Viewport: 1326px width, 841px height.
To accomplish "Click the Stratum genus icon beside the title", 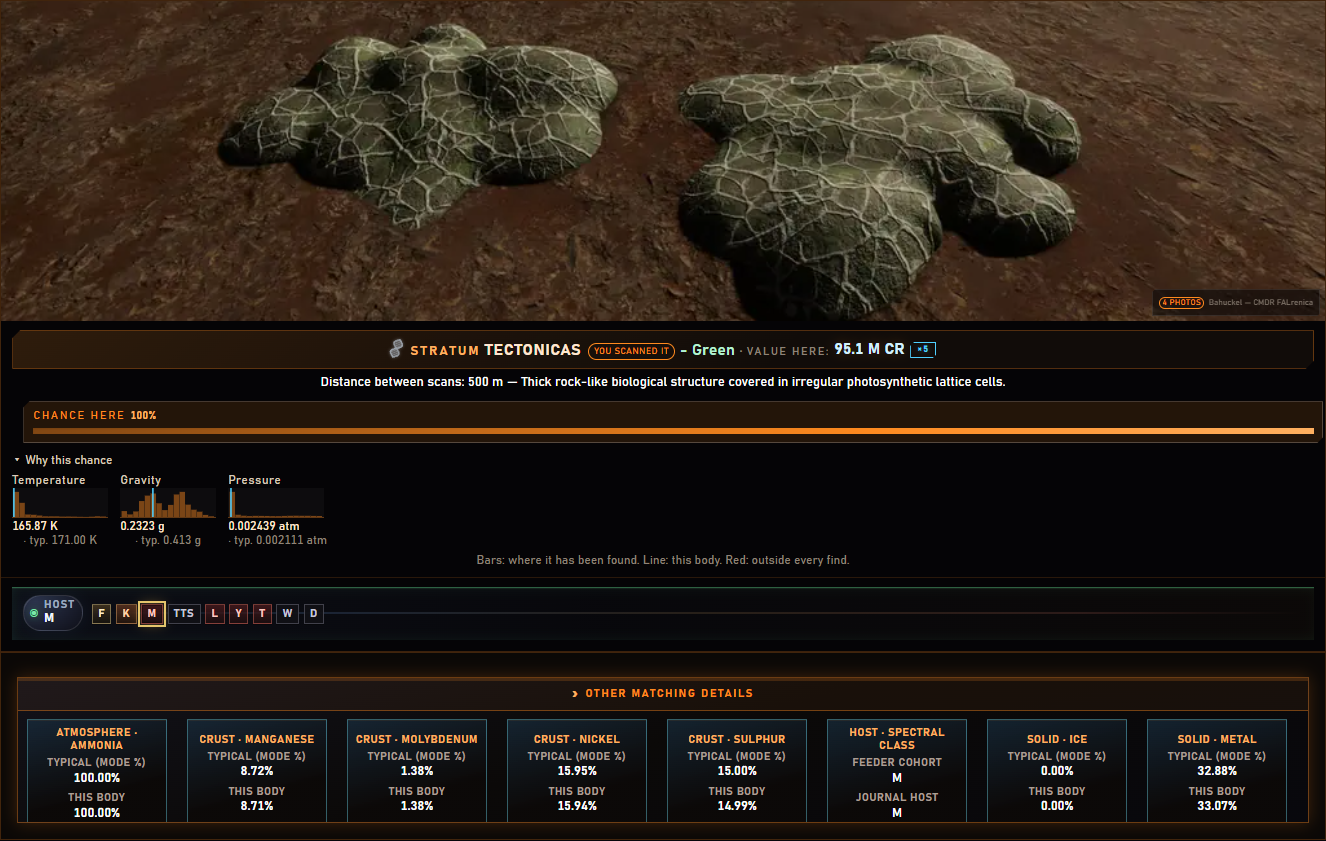I will coord(396,350).
